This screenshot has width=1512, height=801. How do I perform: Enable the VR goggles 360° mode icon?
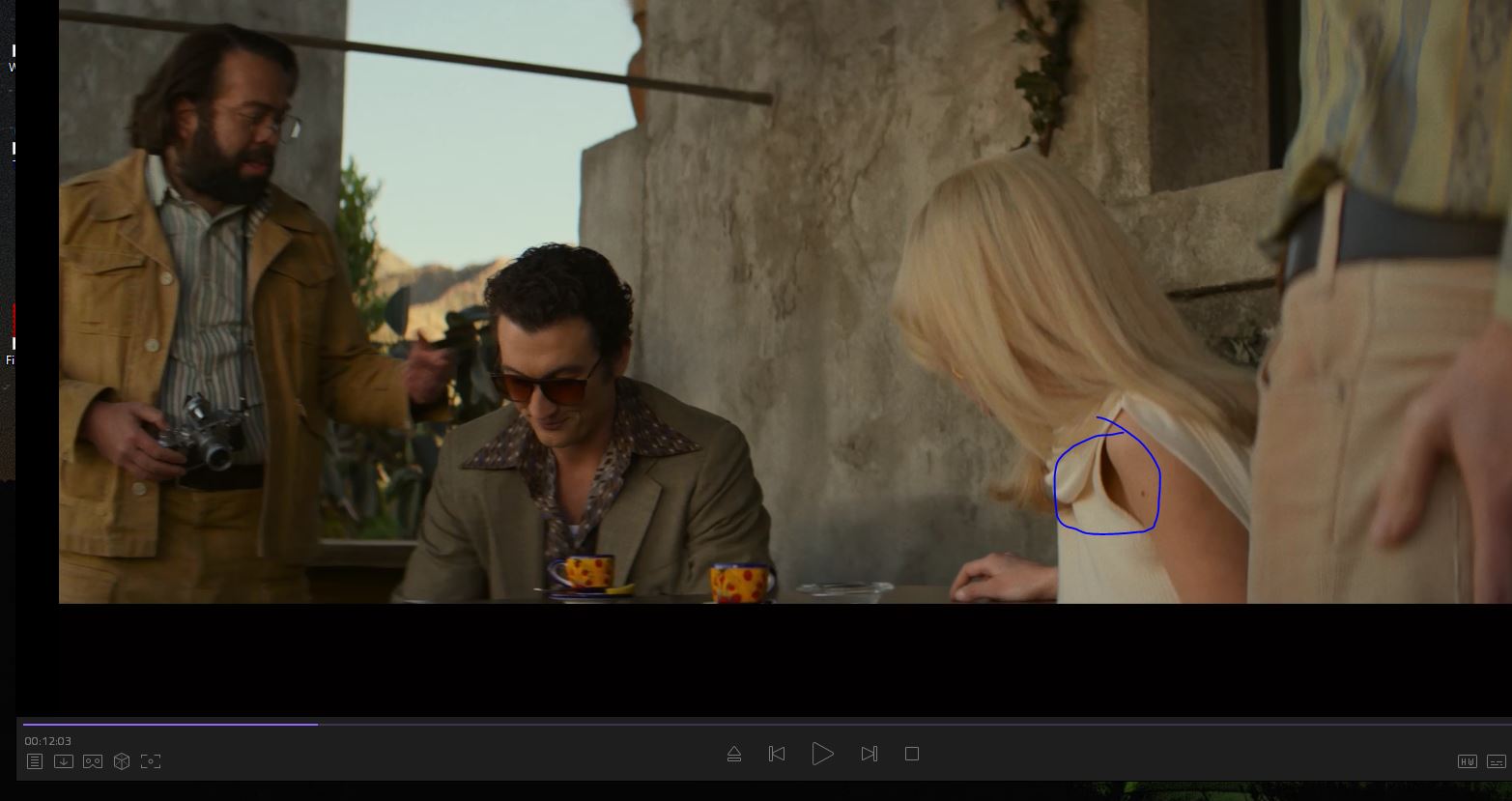pyautogui.click(x=93, y=761)
